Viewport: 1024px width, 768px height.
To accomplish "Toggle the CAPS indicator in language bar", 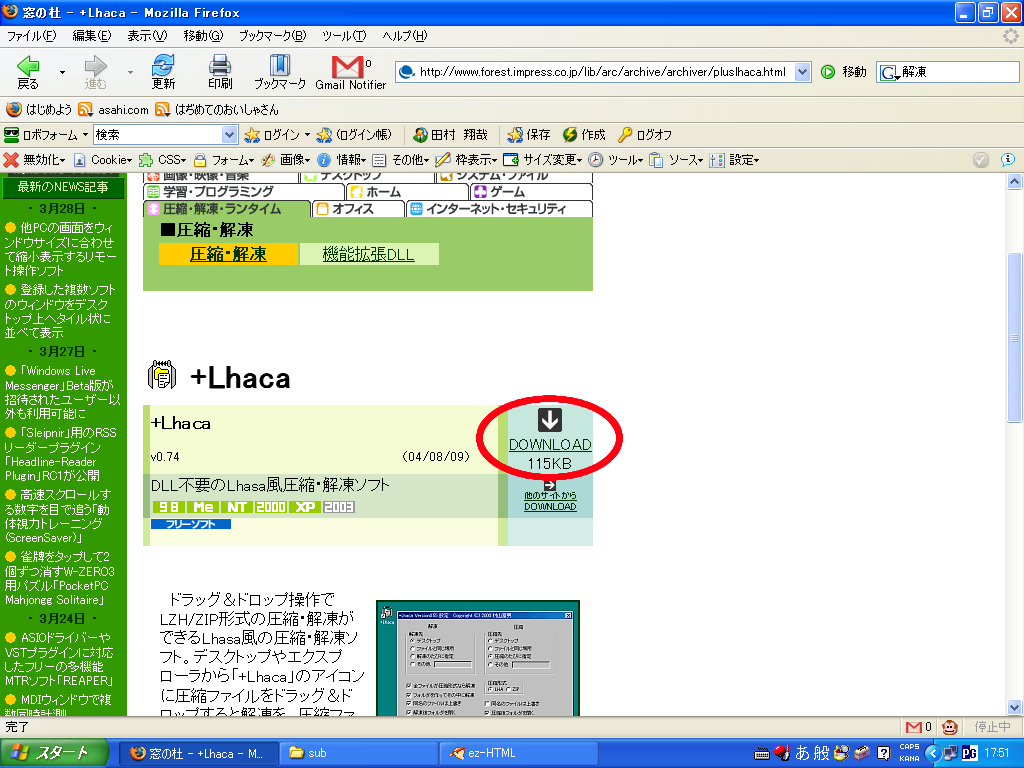I will point(909,746).
